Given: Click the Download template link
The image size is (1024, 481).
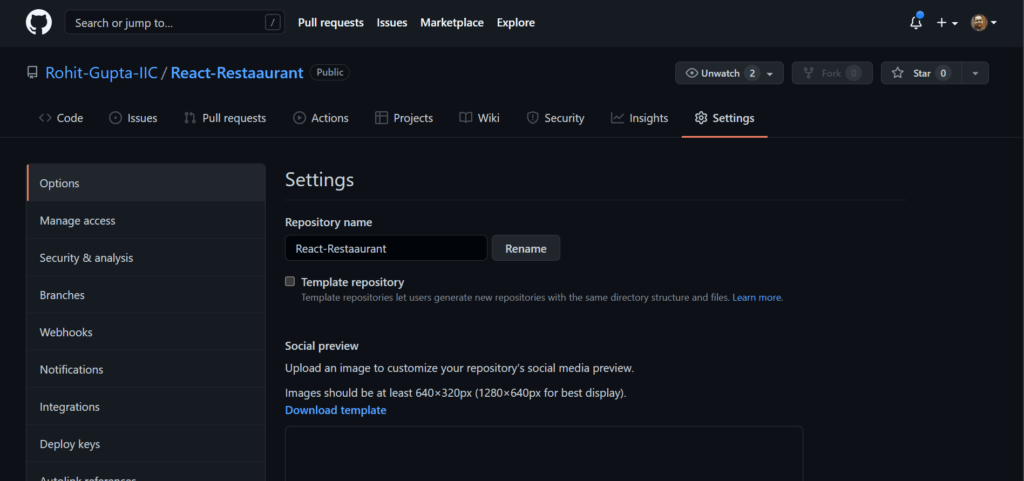Looking at the screenshot, I should tap(336, 410).
